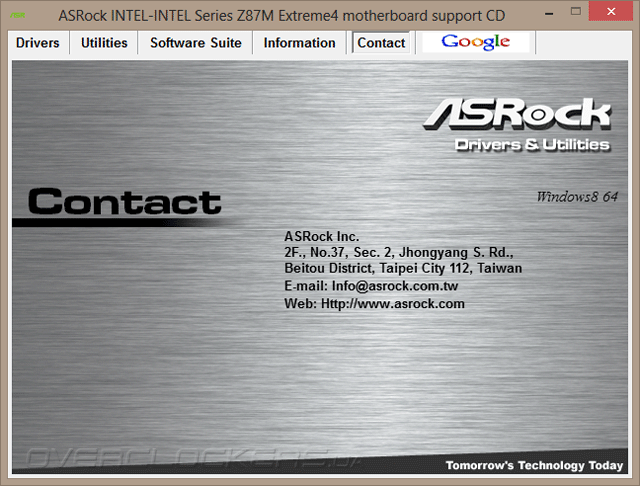Open the Software Suite tab
Viewport: 640px width, 486px height.
(x=196, y=43)
